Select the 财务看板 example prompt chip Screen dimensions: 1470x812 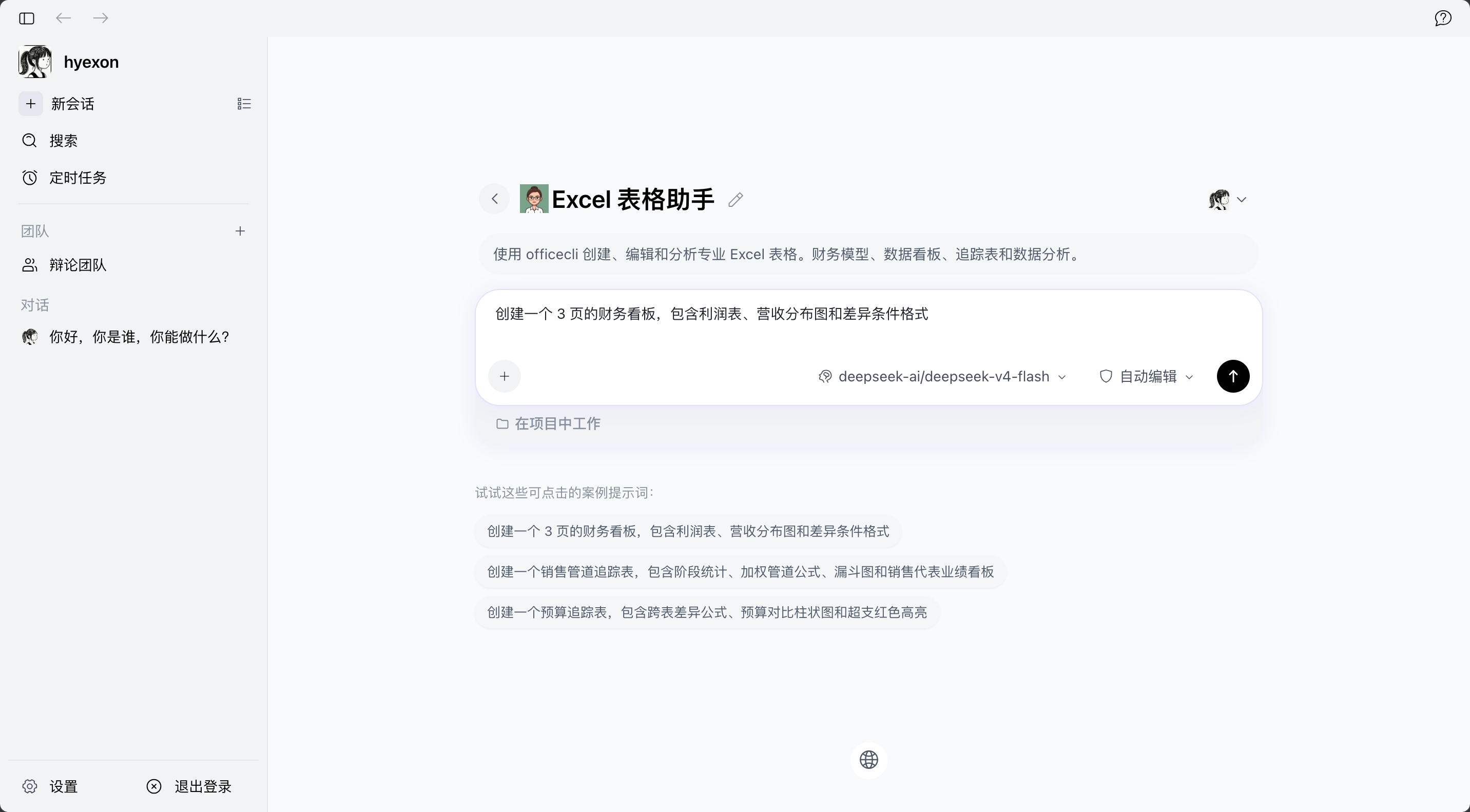point(688,531)
